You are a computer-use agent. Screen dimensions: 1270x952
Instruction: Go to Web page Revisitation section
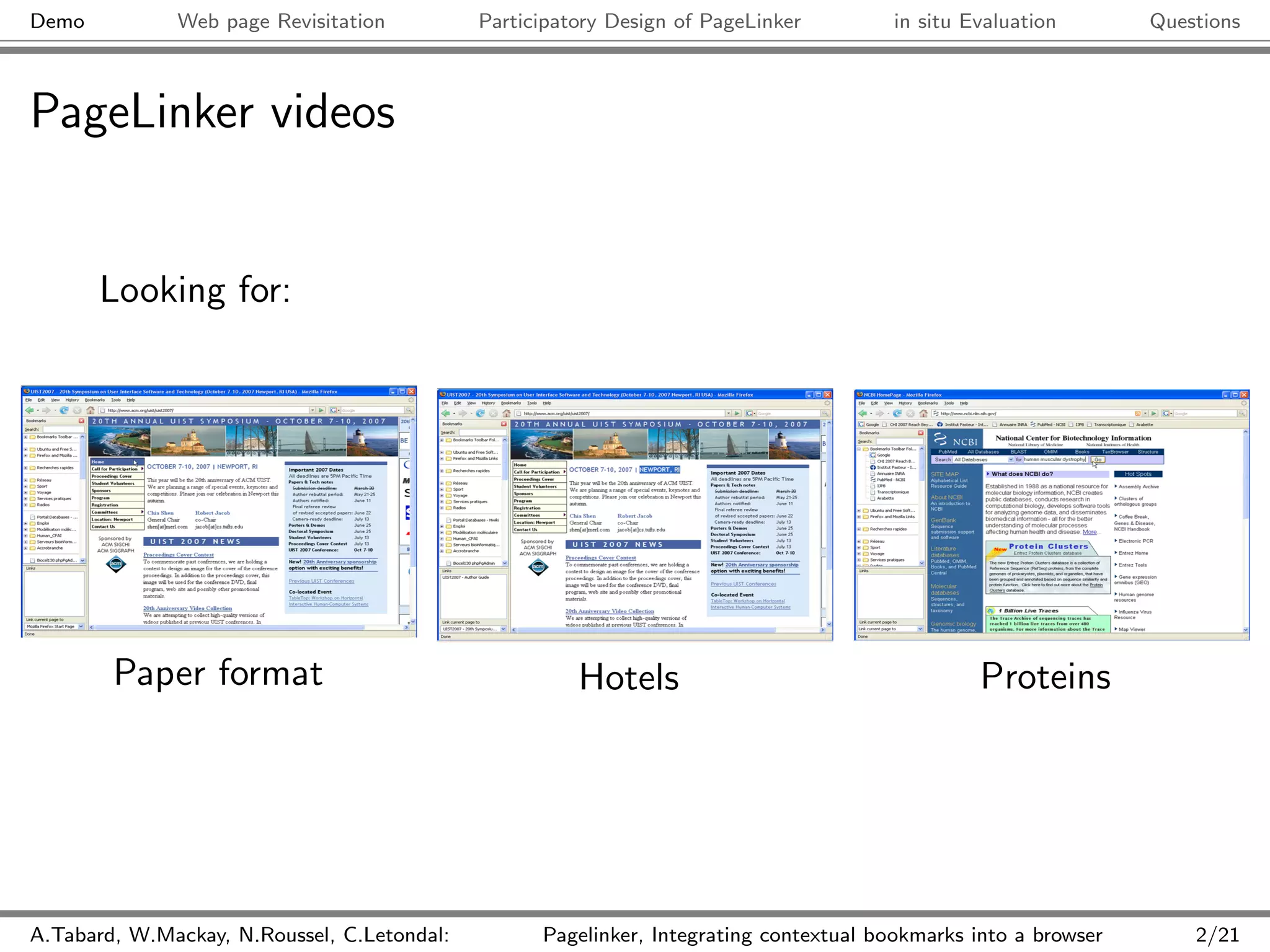click(x=281, y=21)
